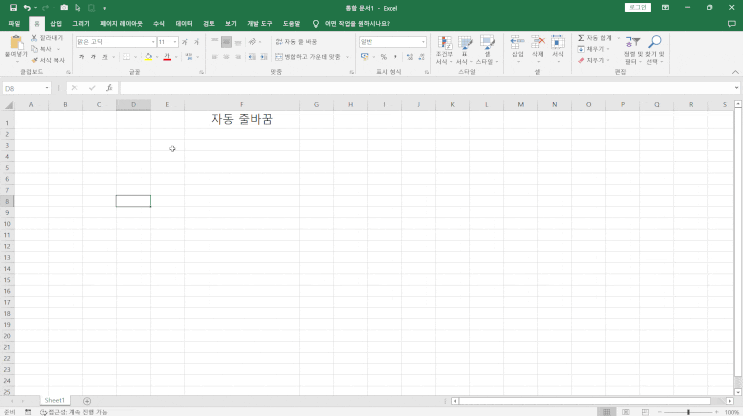Viewport: 743px width, 416px height.
Task: Click the Increase Indent icon
Action: (x=264, y=57)
